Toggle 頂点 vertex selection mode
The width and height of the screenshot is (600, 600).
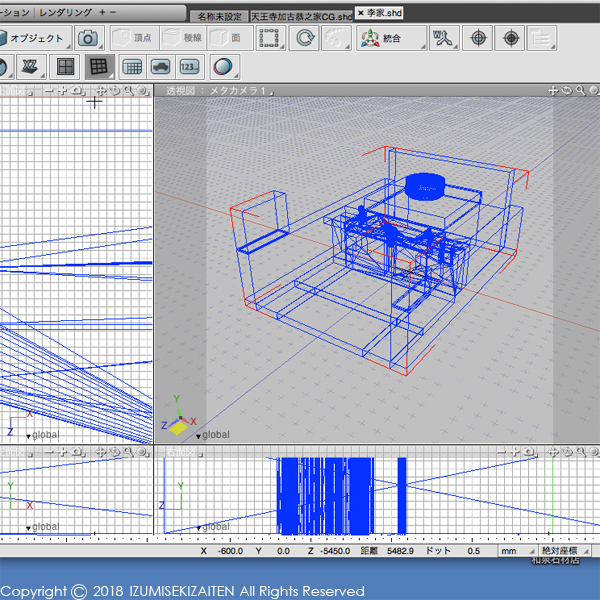(x=135, y=38)
